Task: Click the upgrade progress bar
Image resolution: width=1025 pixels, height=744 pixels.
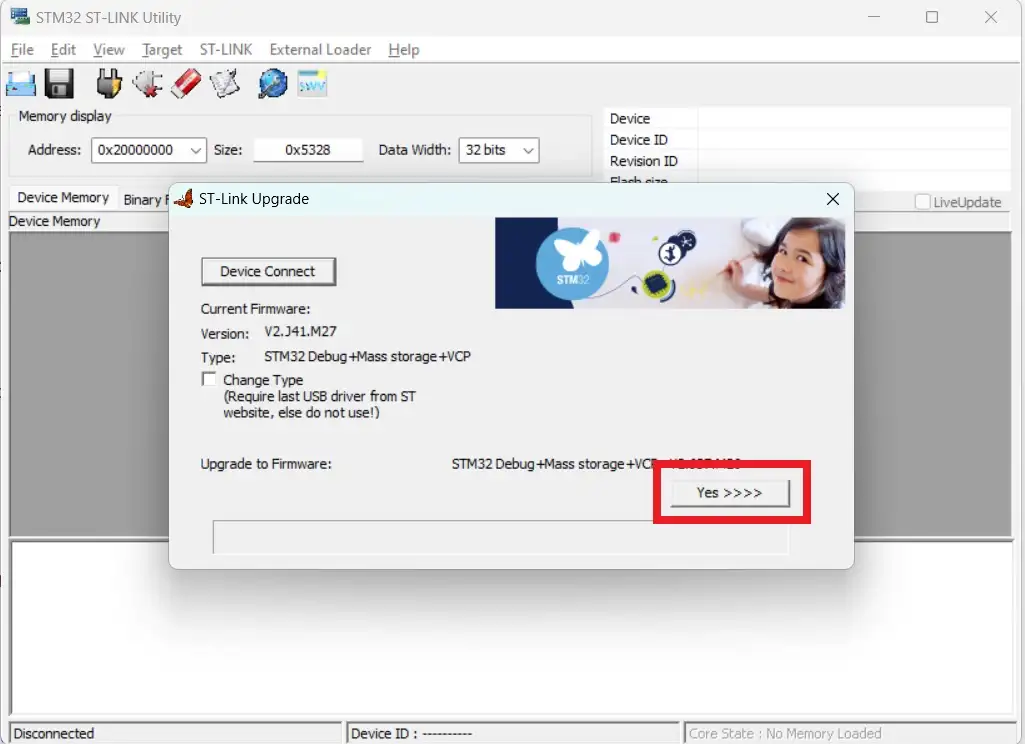Action: point(501,537)
